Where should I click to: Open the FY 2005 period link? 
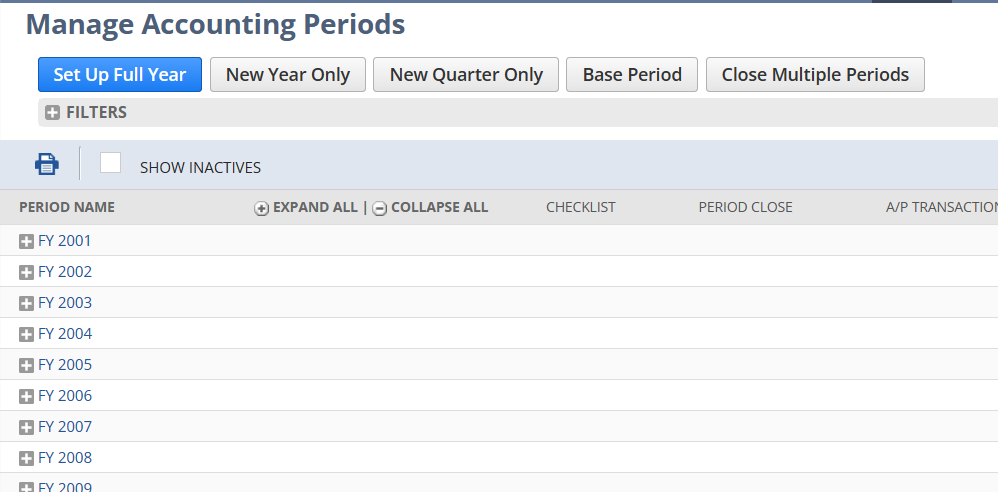pyautogui.click(x=65, y=365)
